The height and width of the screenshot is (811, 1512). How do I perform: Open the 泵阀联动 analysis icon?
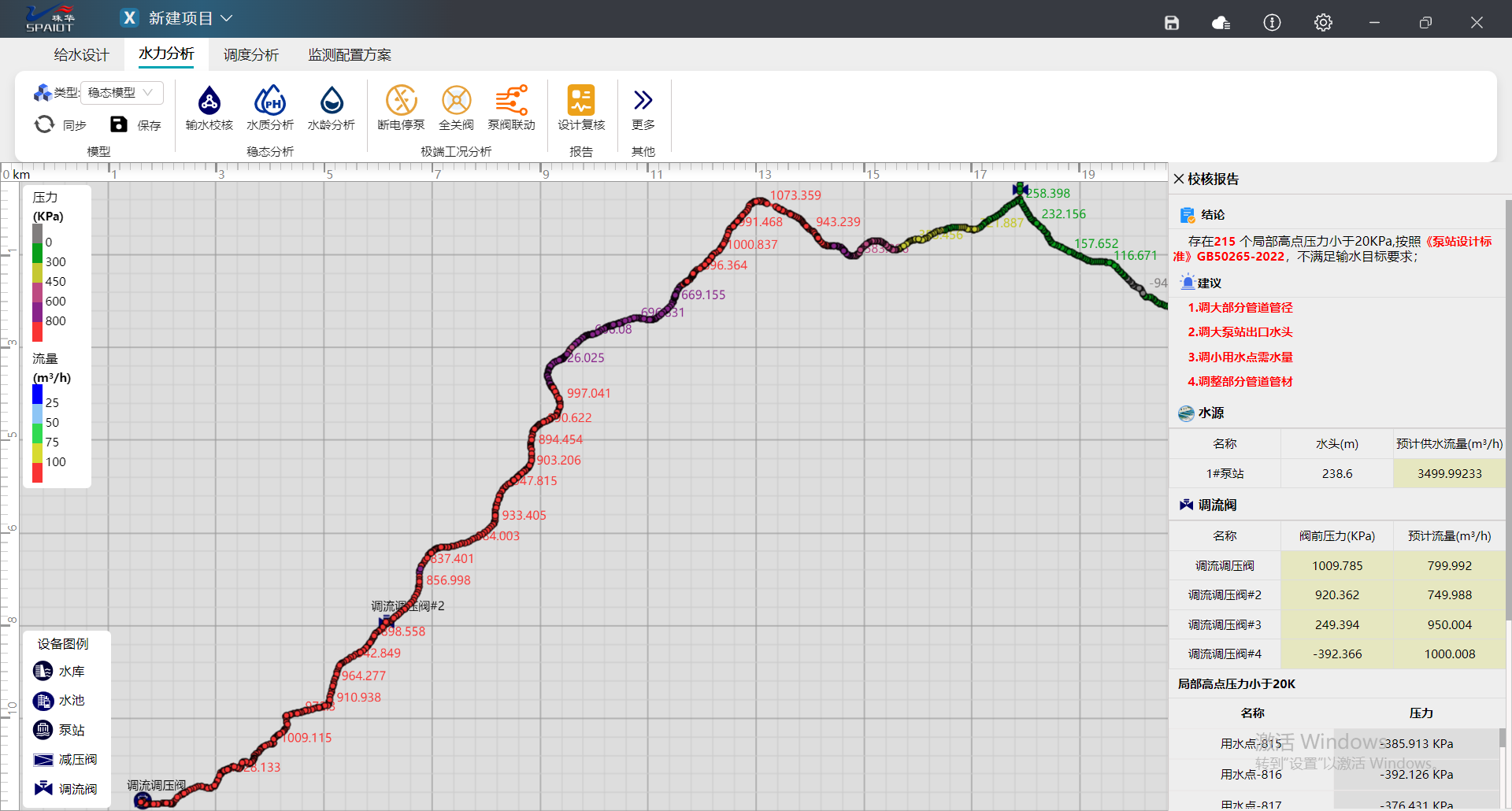[511, 108]
